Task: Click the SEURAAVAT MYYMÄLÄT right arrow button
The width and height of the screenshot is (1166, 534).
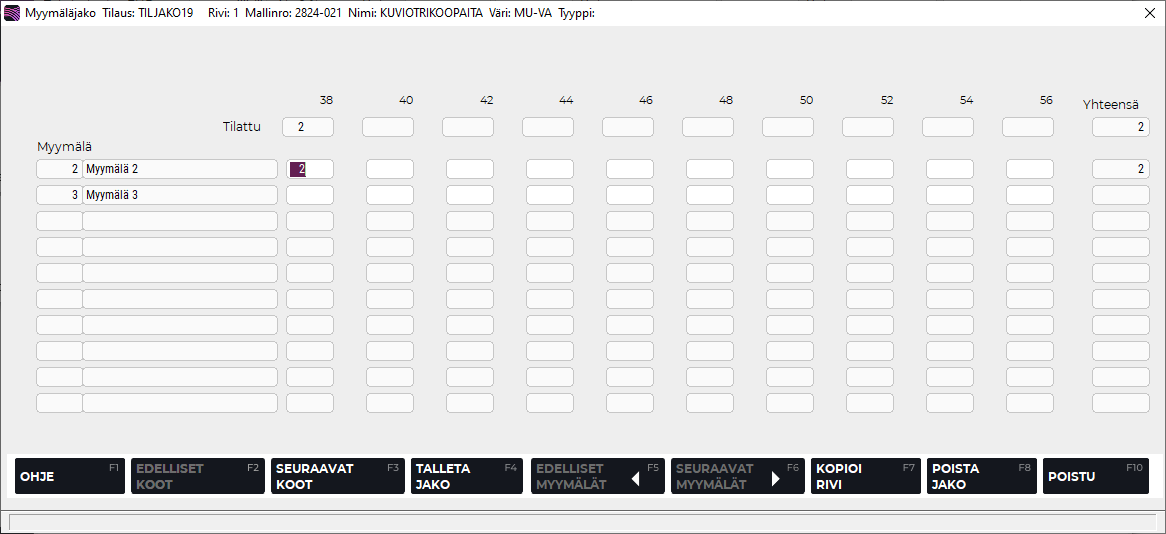Action: [737, 476]
